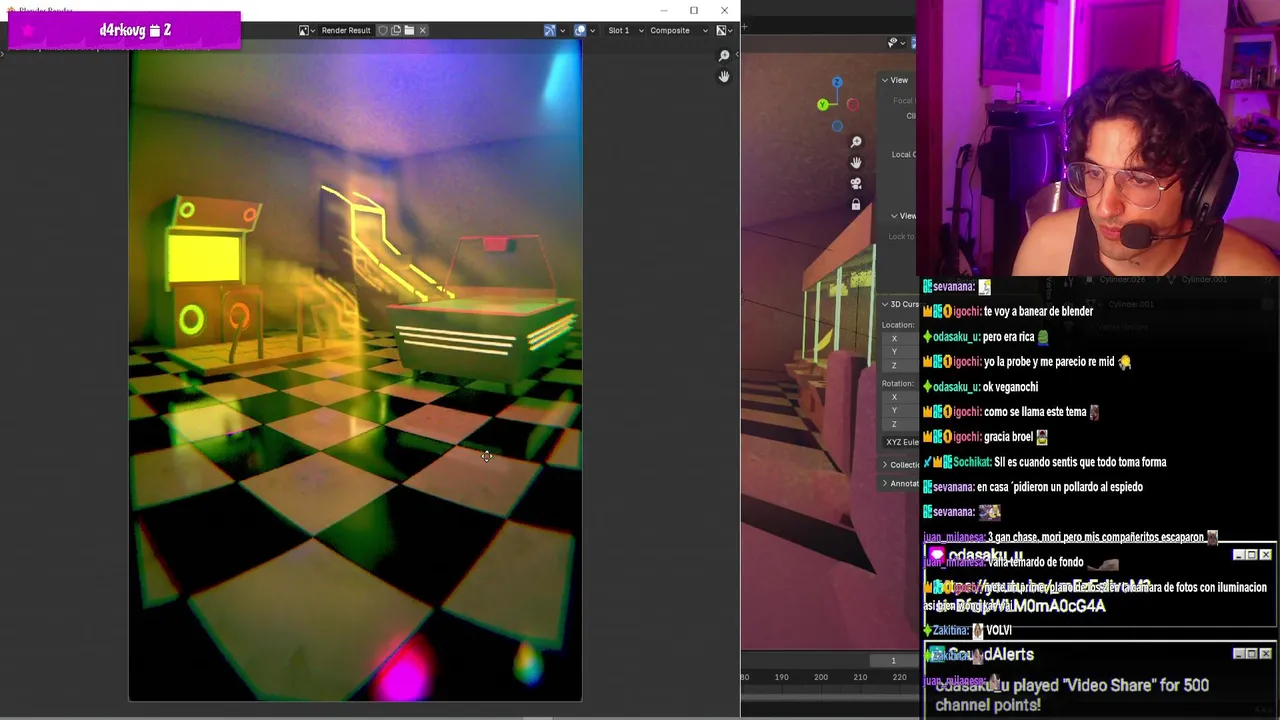Click chat message 'te voy a banear de blender'

click(x=1038, y=312)
